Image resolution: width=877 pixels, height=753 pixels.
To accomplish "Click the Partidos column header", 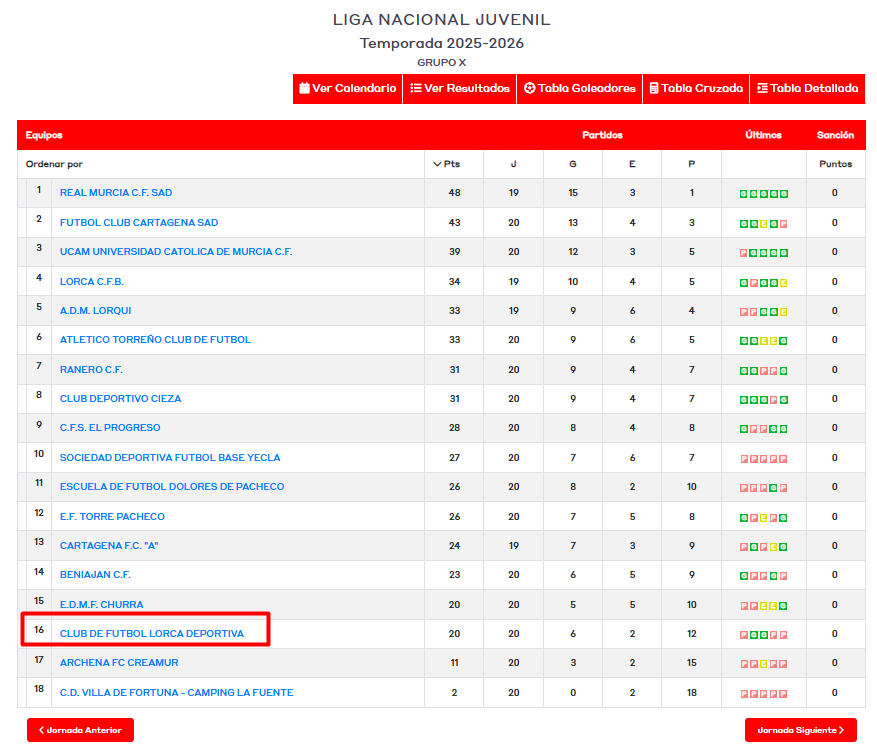I will [602, 135].
